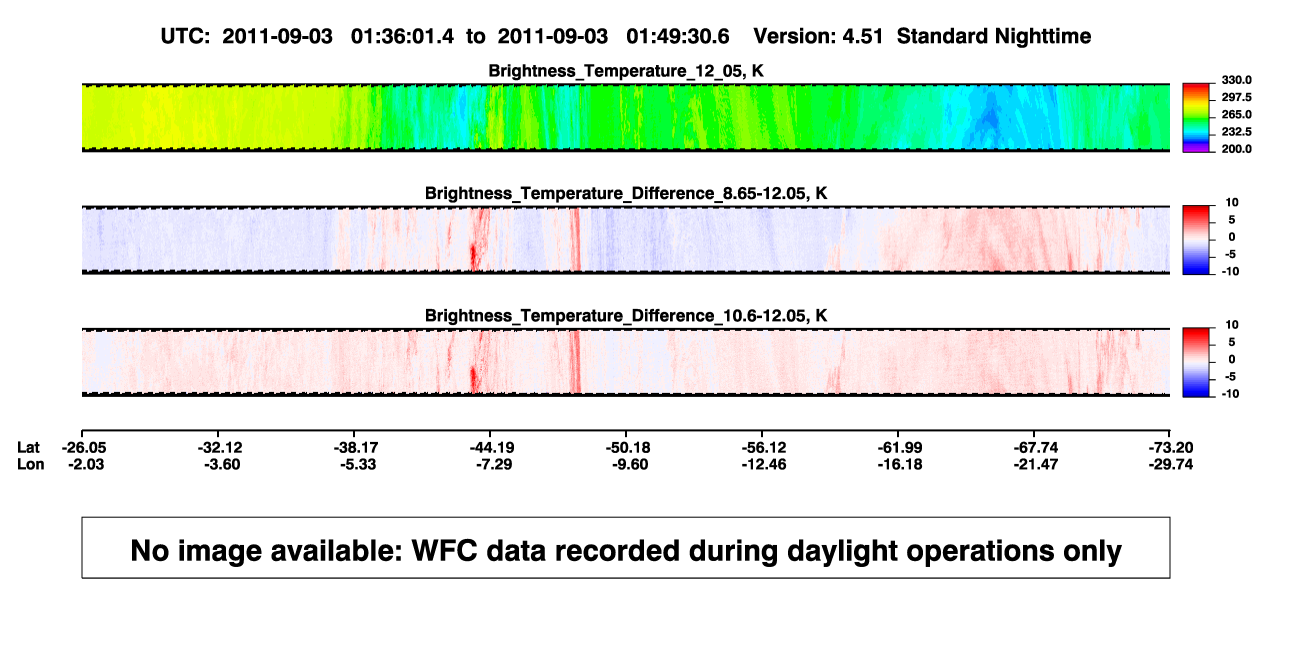Click latitude tick value -73.20

pyautogui.click(x=1172, y=447)
